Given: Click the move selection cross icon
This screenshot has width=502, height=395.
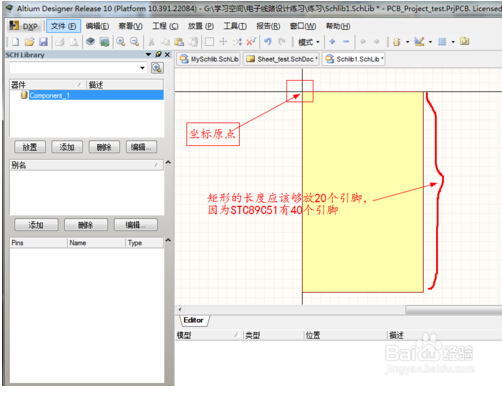Looking at the screenshot, I should coord(223,42).
